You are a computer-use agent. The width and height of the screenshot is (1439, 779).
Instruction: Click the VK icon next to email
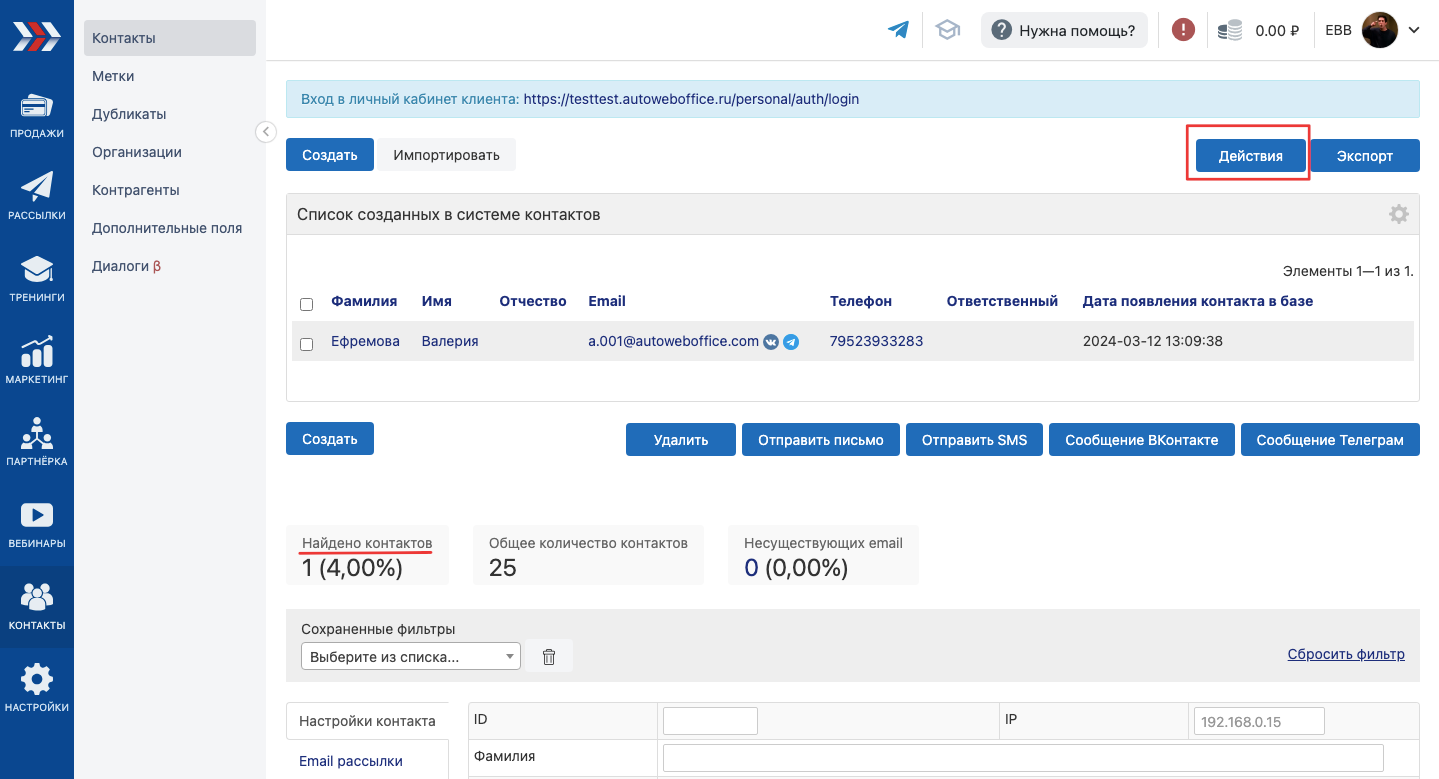[771, 342]
